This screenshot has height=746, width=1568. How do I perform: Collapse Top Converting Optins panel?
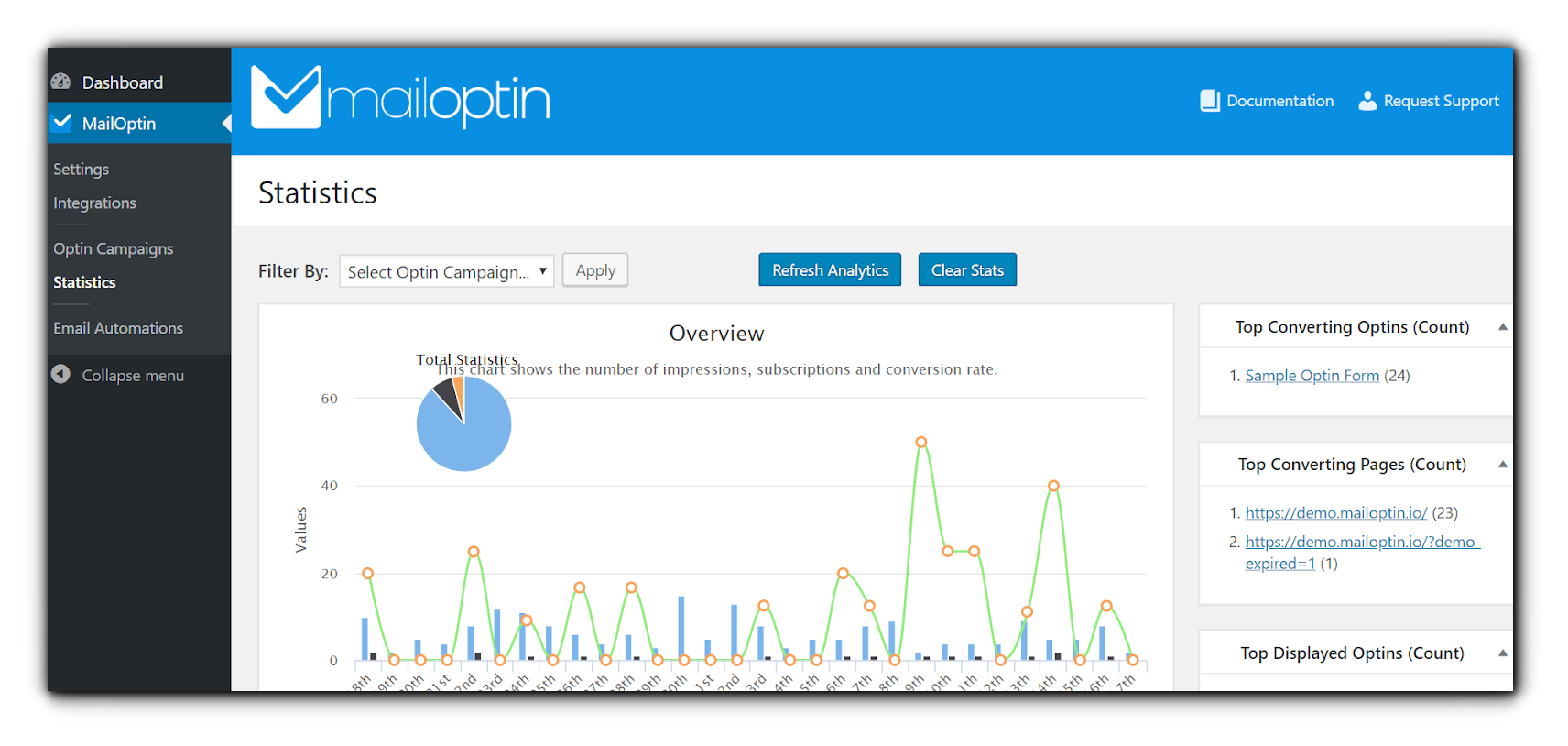click(1502, 327)
